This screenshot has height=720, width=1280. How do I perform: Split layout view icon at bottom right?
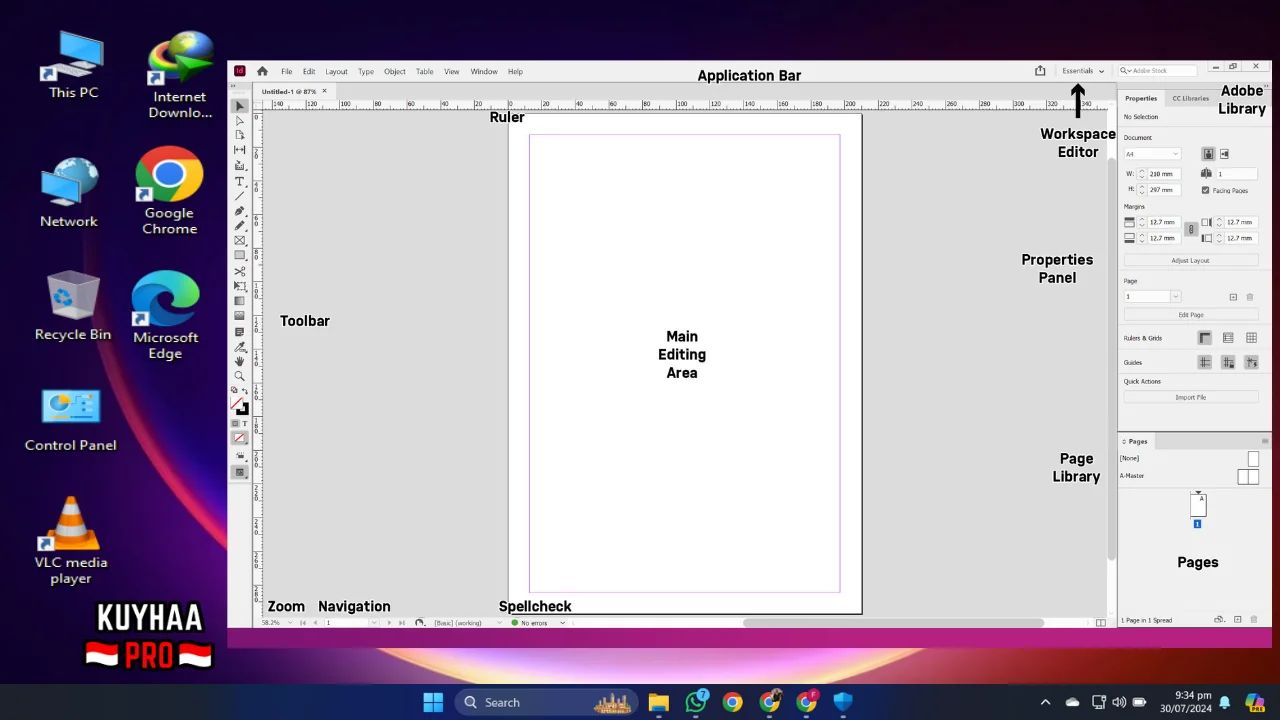(1101, 623)
